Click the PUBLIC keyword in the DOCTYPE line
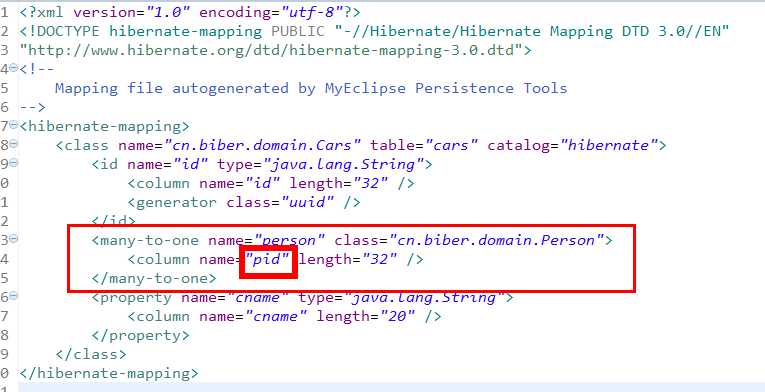Viewport: 765px width, 392px height. [298, 31]
